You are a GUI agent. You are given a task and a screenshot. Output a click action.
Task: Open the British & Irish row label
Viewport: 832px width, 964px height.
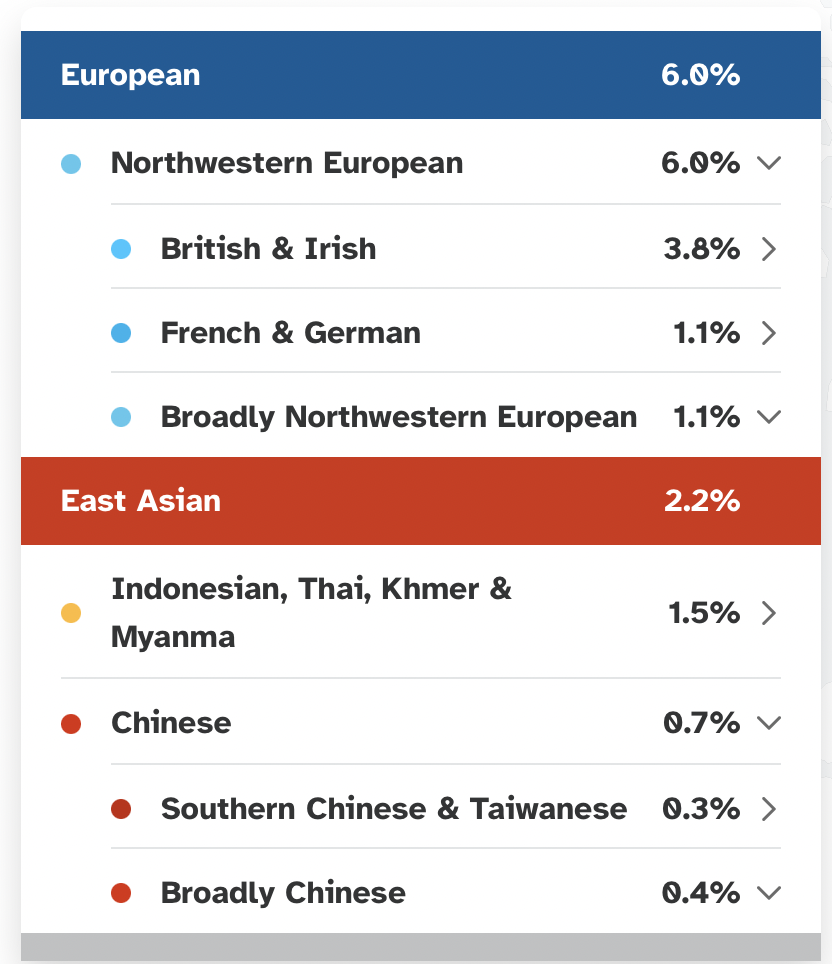click(x=268, y=249)
